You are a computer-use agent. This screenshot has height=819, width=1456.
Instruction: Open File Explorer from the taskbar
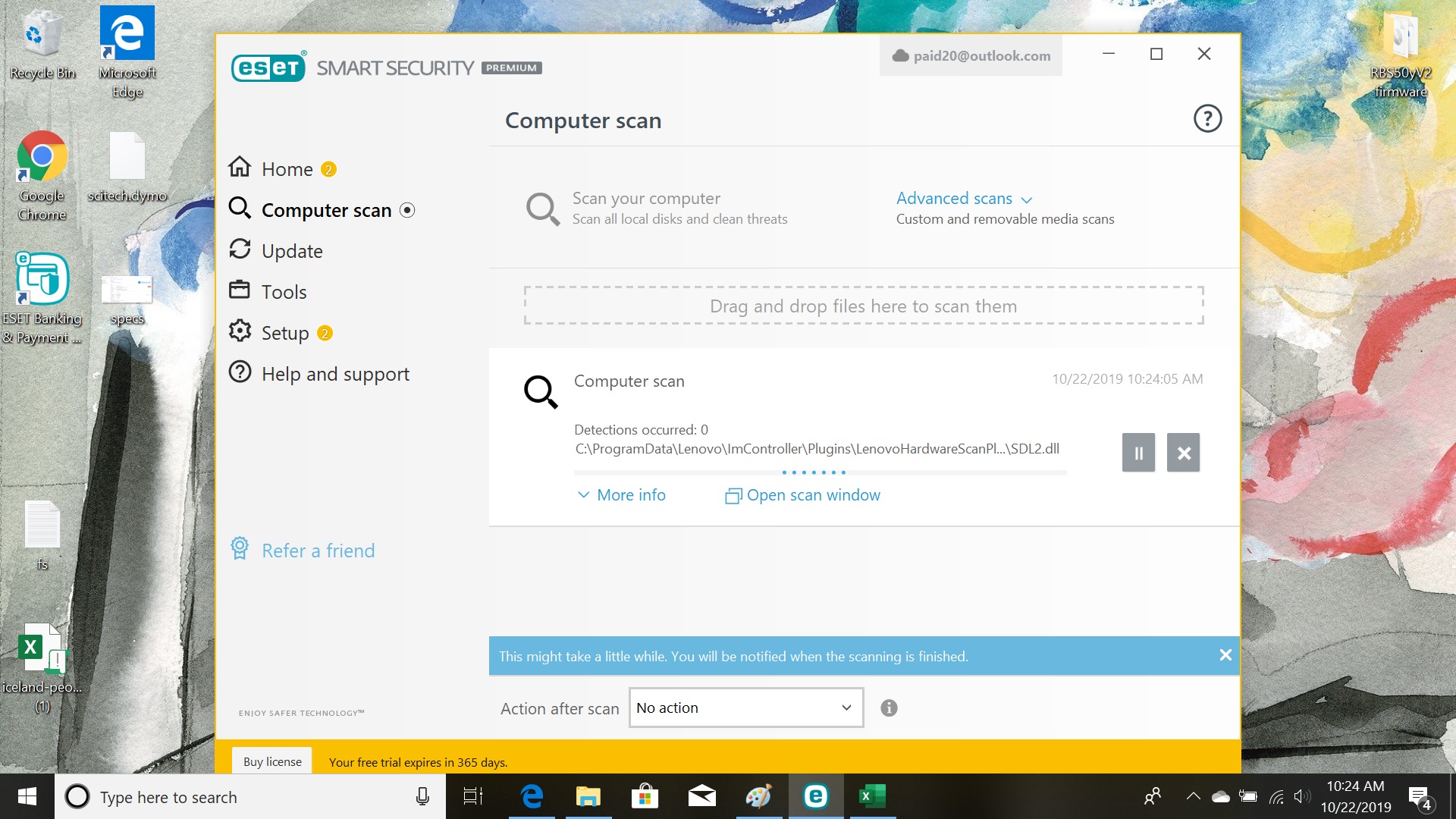[588, 796]
